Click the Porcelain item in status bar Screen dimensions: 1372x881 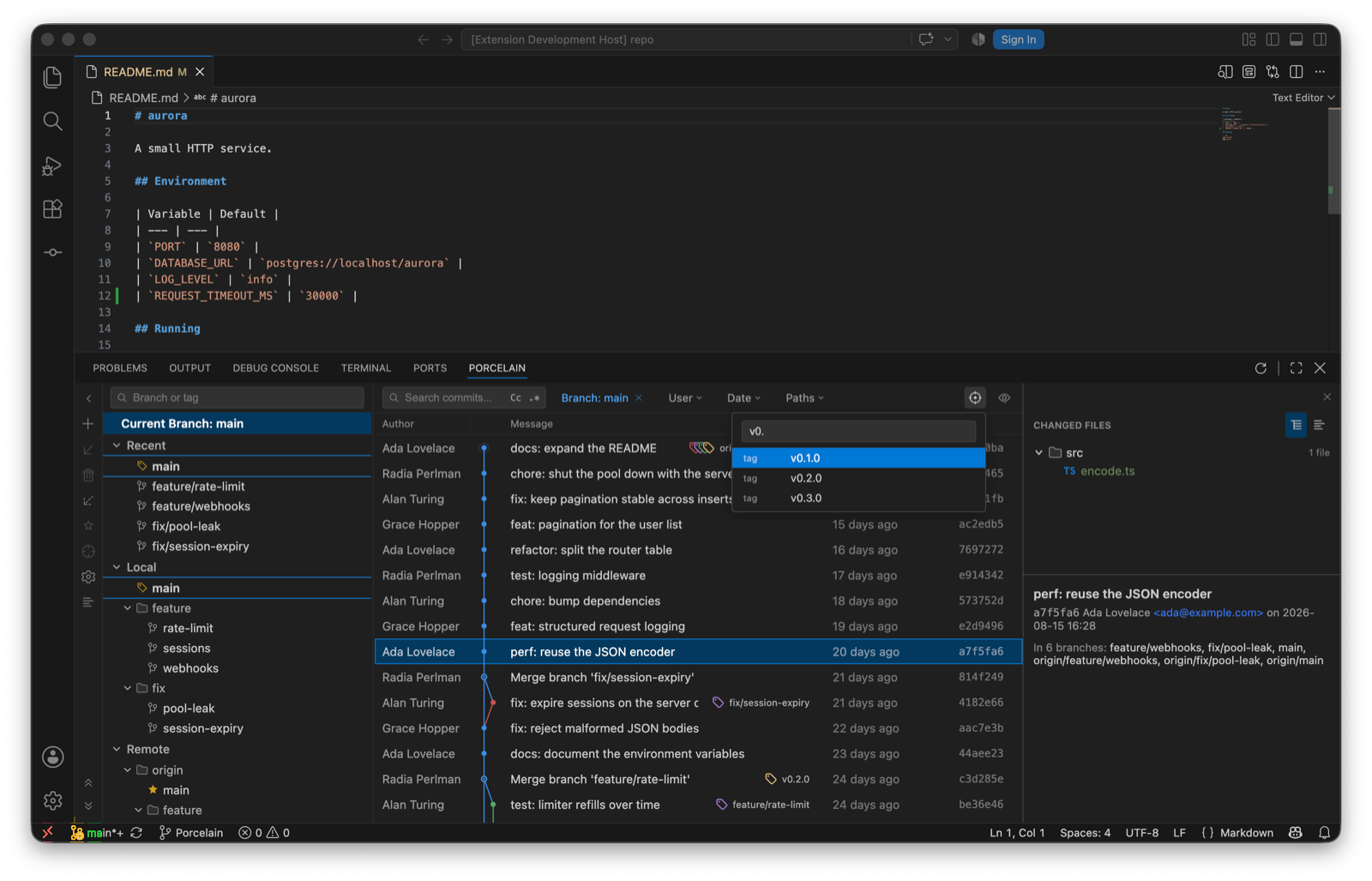point(191,833)
